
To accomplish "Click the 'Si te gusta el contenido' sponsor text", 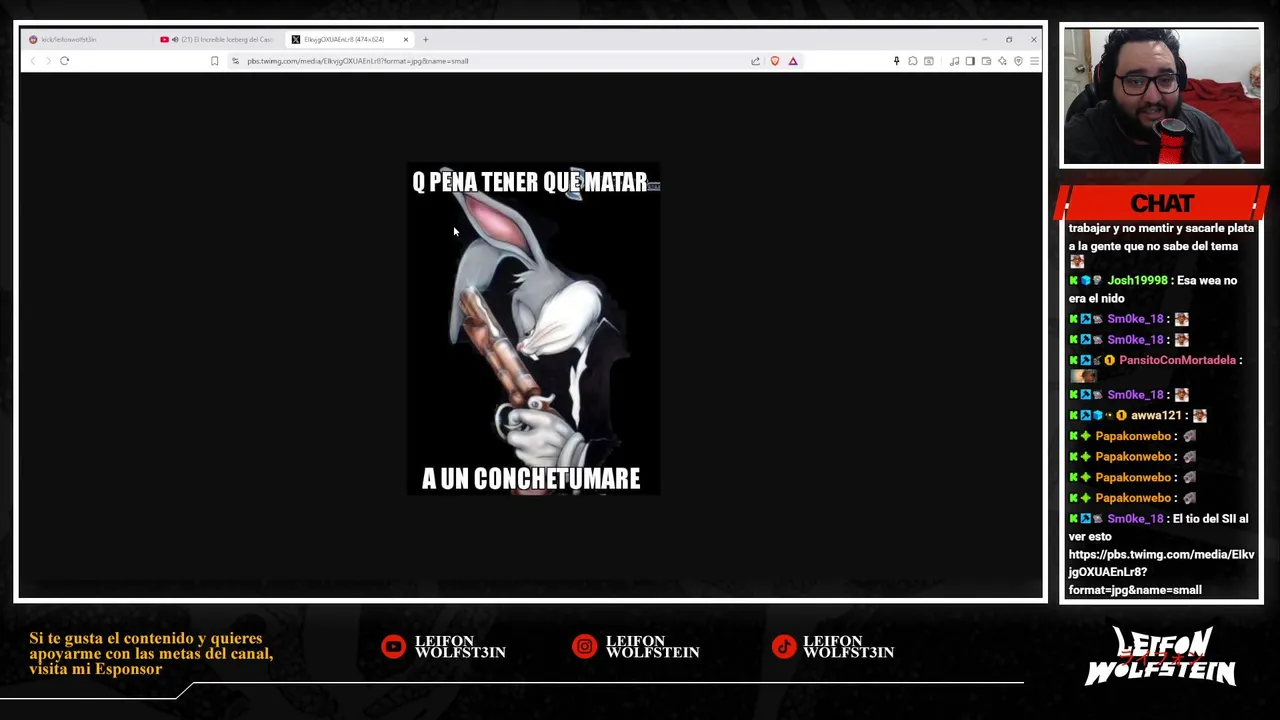I will 151,654.
